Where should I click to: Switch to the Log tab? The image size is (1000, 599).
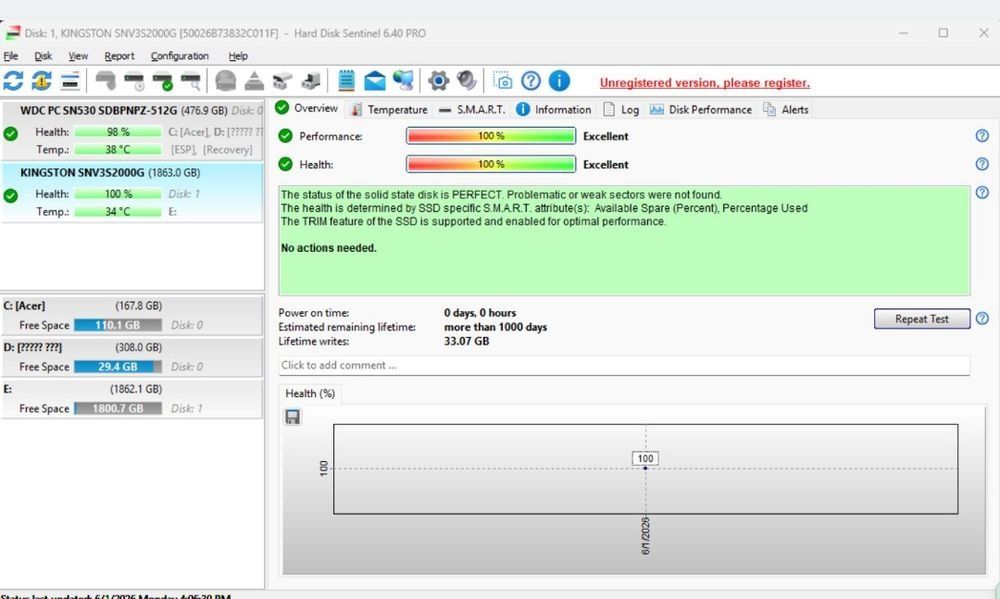(x=621, y=110)
